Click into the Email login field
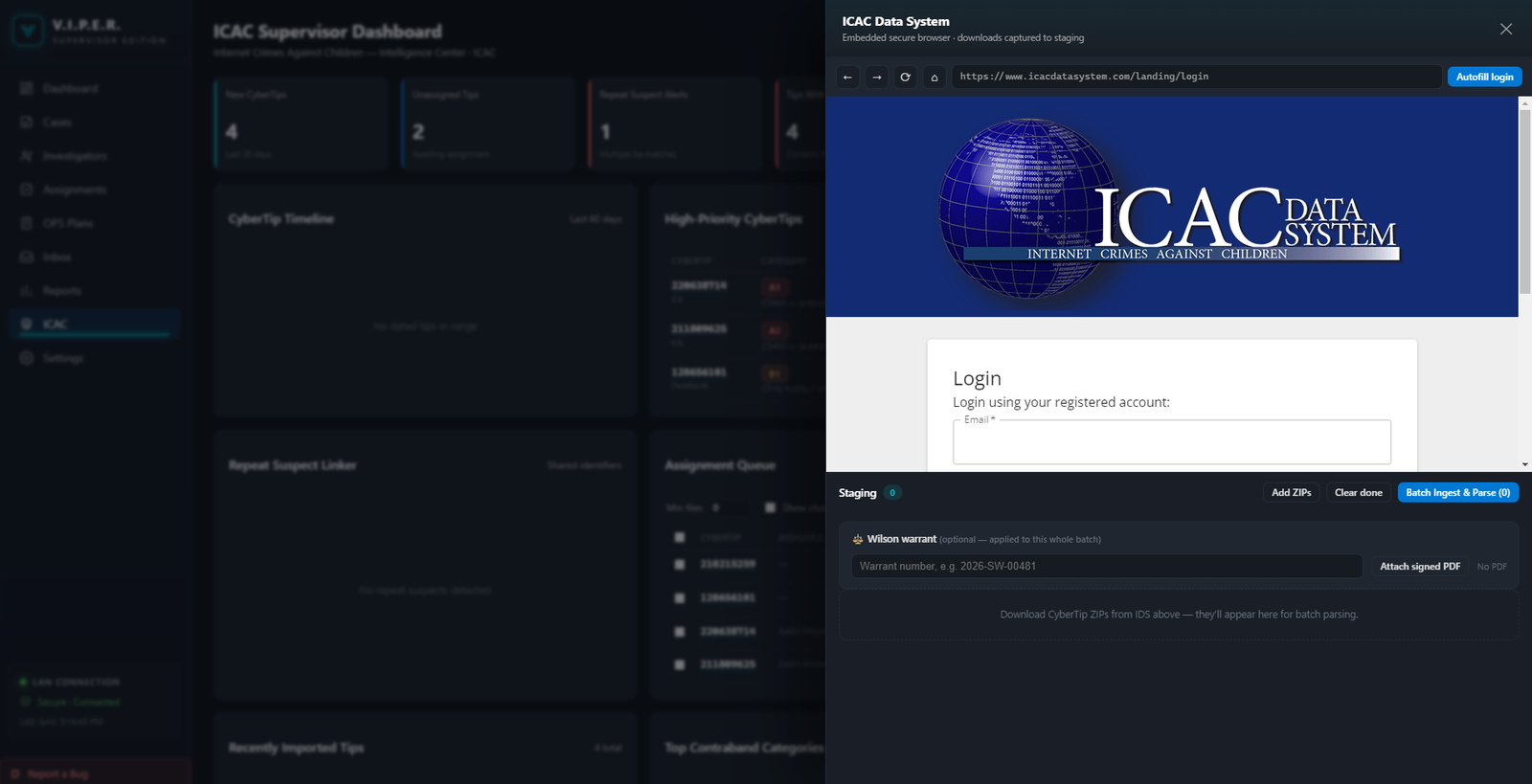 pos(1172,442)
